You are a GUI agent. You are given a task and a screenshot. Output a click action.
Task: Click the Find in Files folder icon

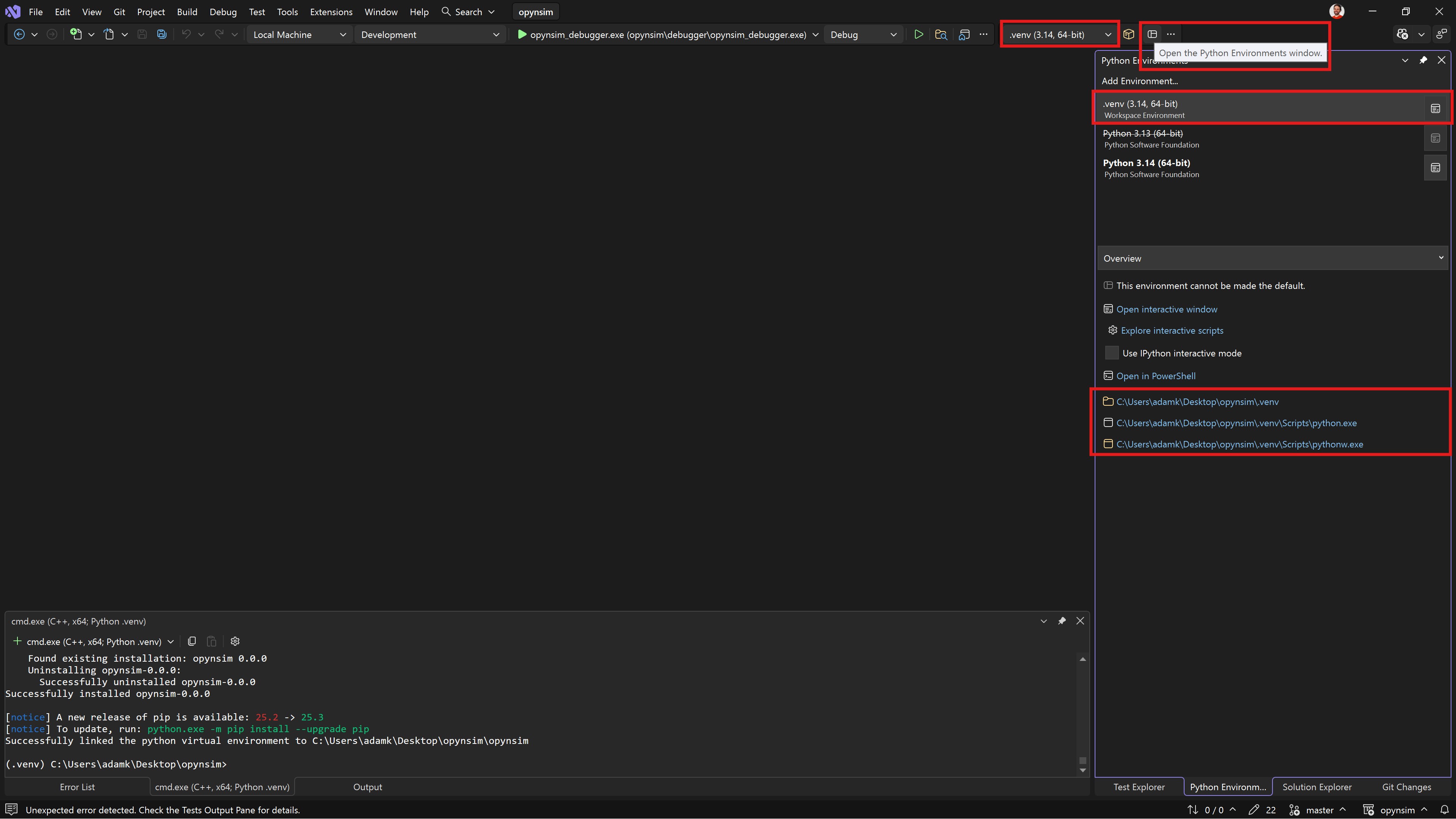941,35
